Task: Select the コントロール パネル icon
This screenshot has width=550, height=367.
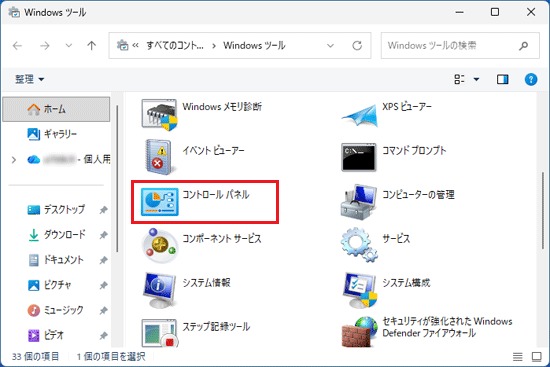Action: click(160, 202)
